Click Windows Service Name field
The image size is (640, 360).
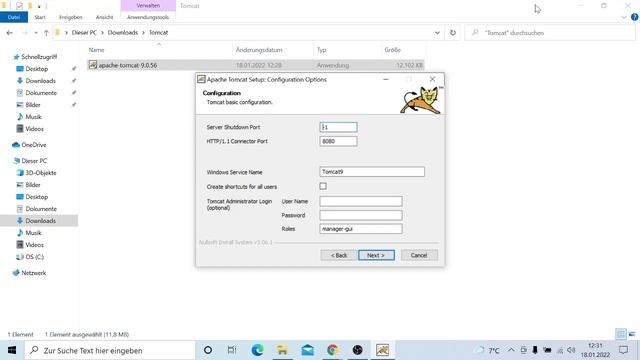tap(372, 172)
